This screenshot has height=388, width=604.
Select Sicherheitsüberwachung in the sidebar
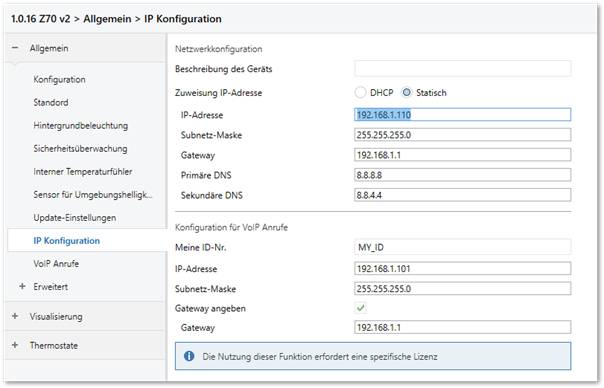click(x=80, y=149)
